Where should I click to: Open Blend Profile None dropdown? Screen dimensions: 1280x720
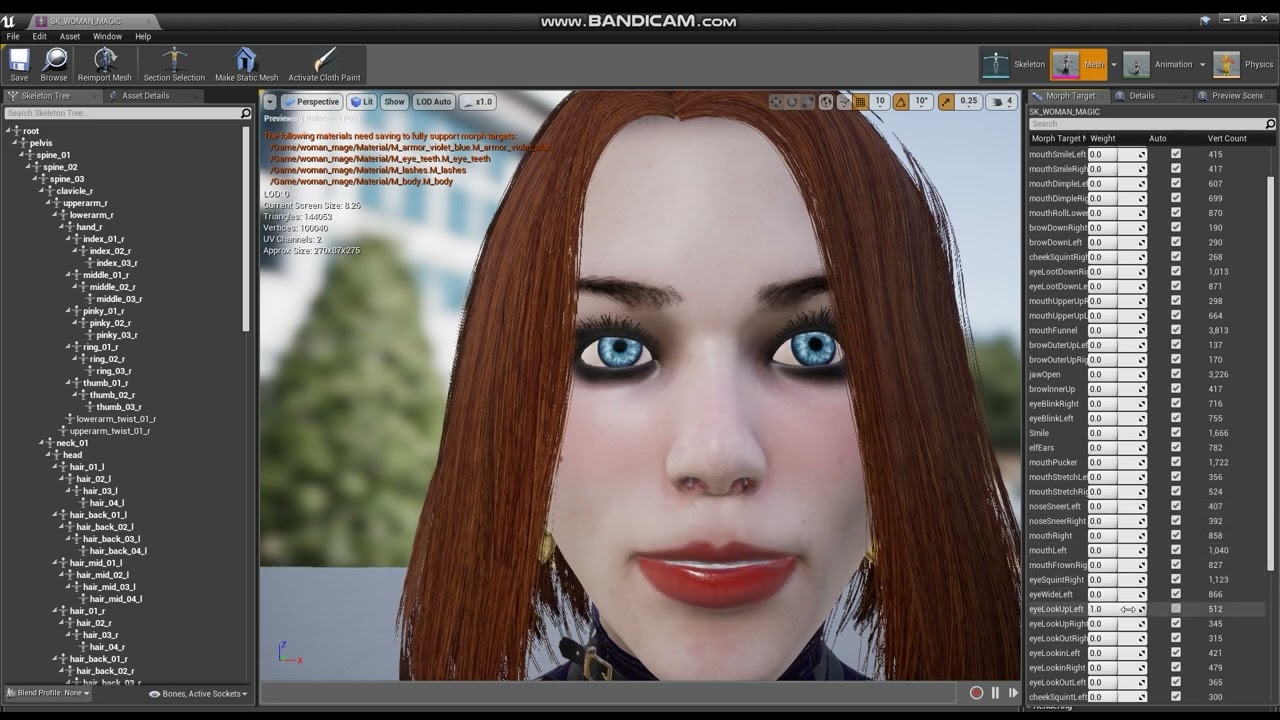[x=48, y=693]
